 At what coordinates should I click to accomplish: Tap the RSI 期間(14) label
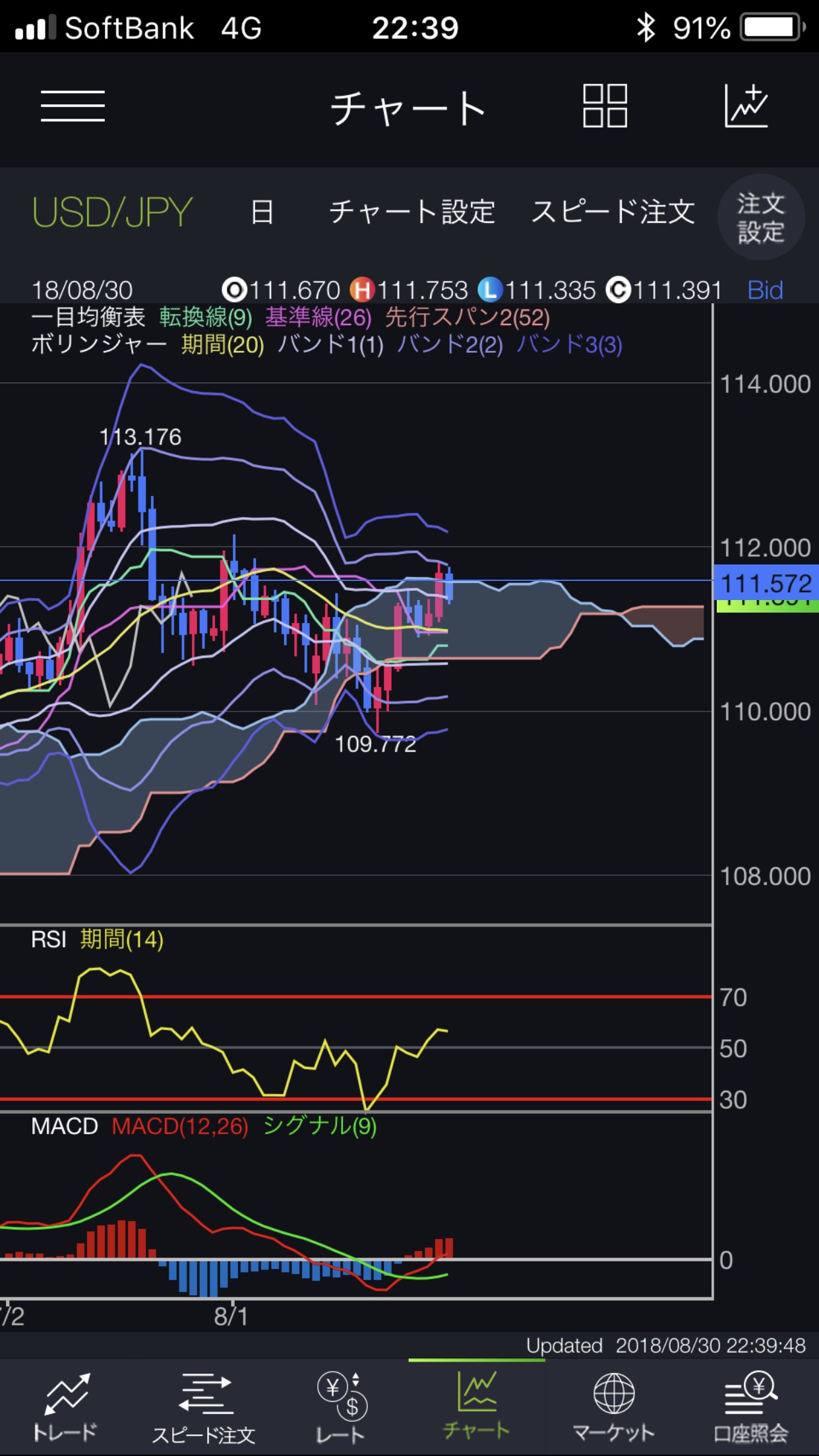98,939
